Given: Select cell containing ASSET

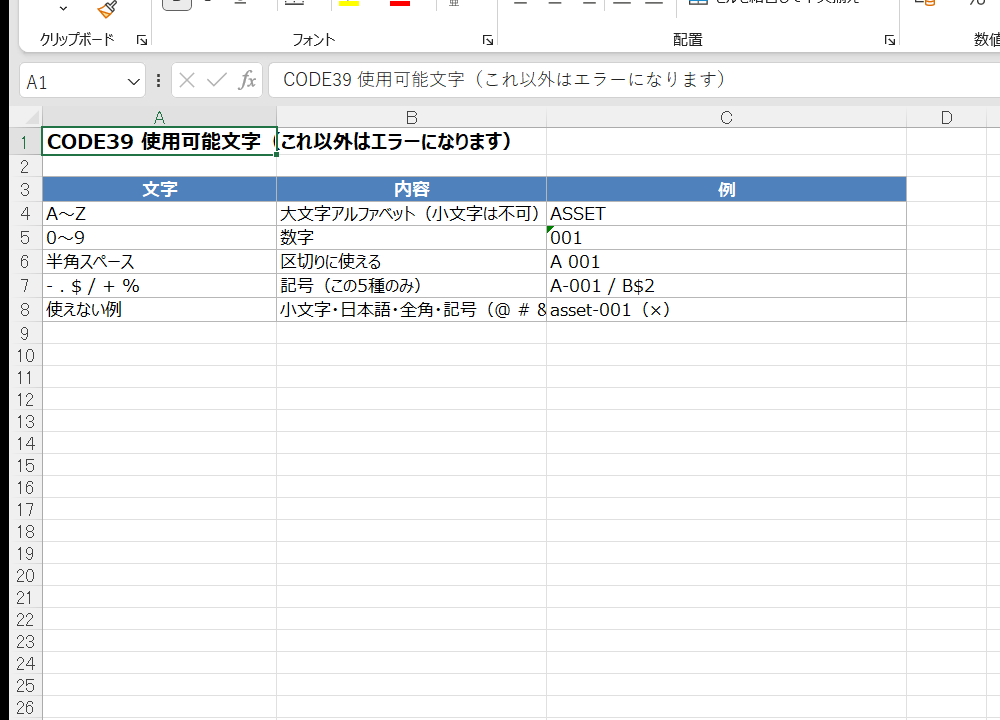Looking at the screenshot, I should pos(726,214).
